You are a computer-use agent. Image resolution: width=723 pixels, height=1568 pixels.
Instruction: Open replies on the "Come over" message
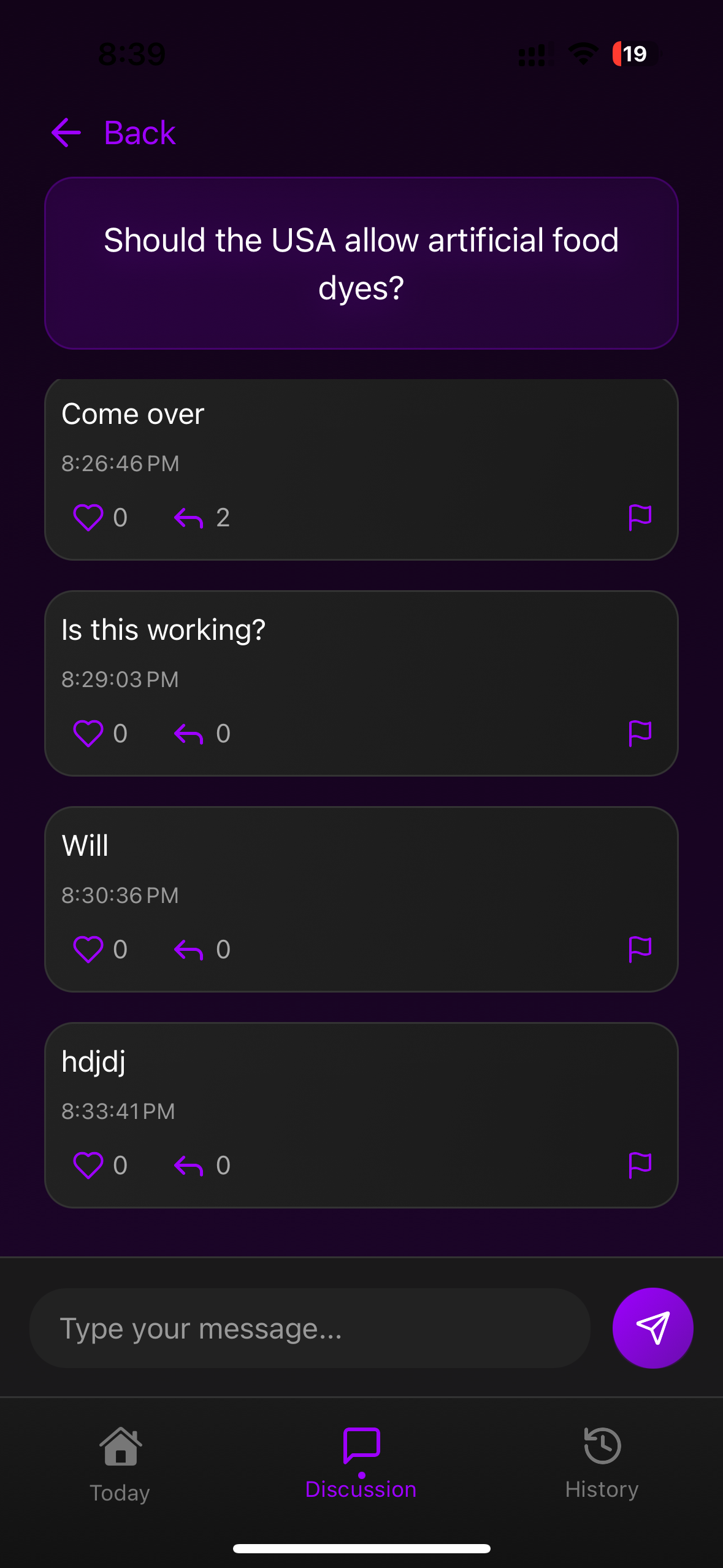point(189,518)
